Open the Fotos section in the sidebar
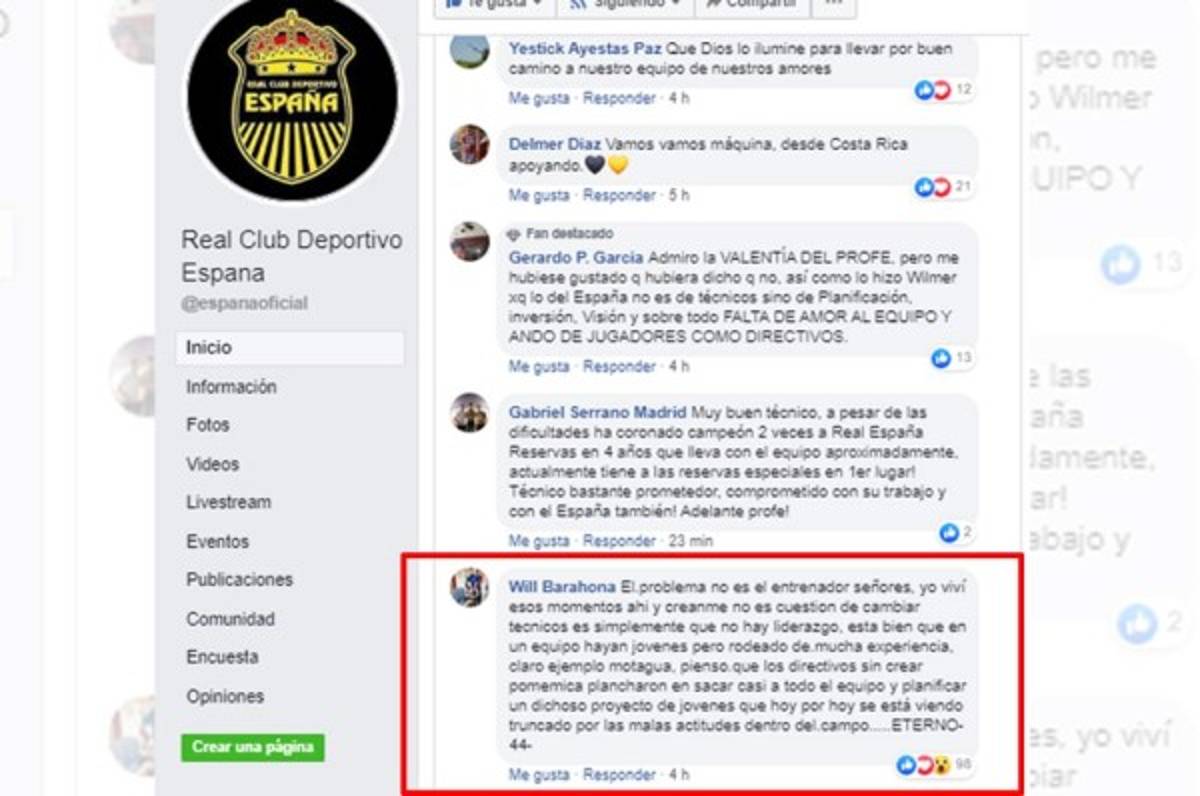 [x=207, y=425]
